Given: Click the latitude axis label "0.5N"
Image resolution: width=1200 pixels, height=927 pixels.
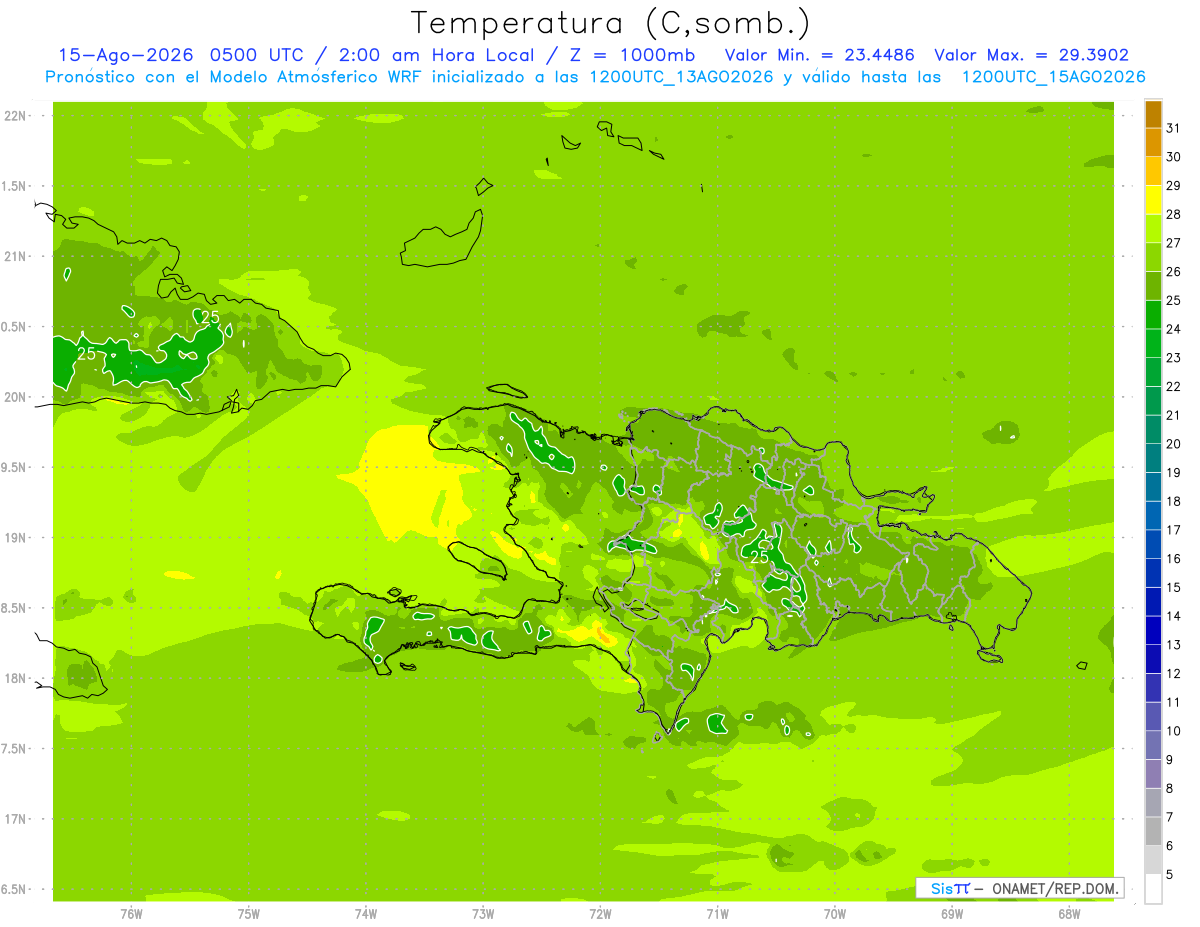Looking at the screenshot, I should click(x=14, y=327).
